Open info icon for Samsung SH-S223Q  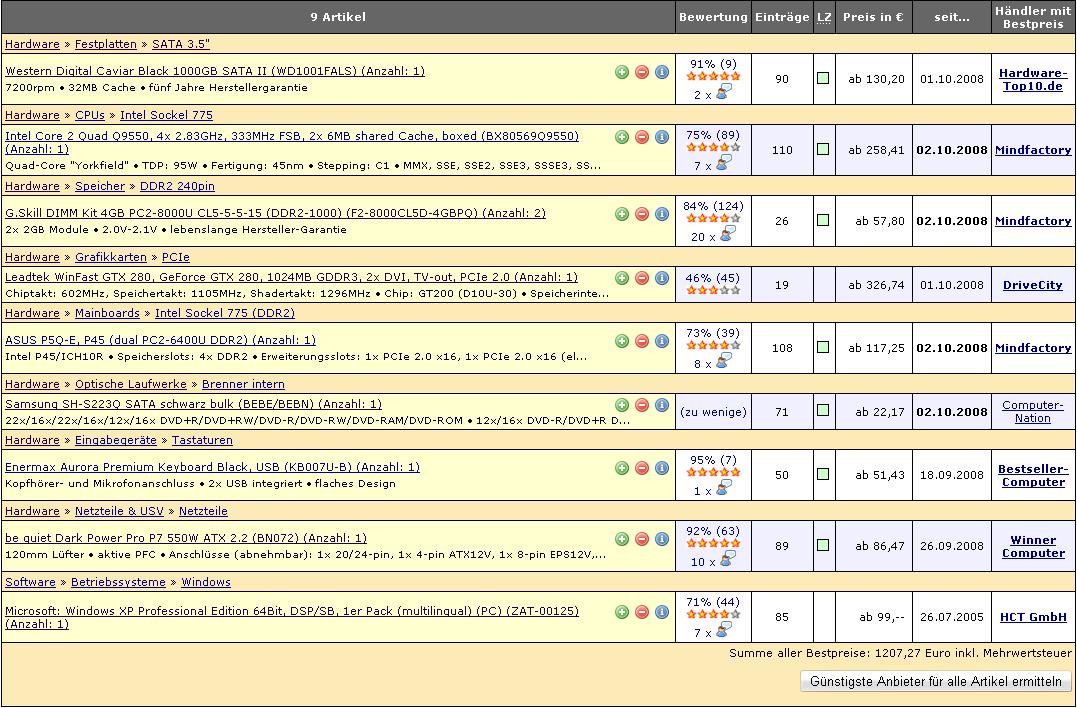pos(661,405)
